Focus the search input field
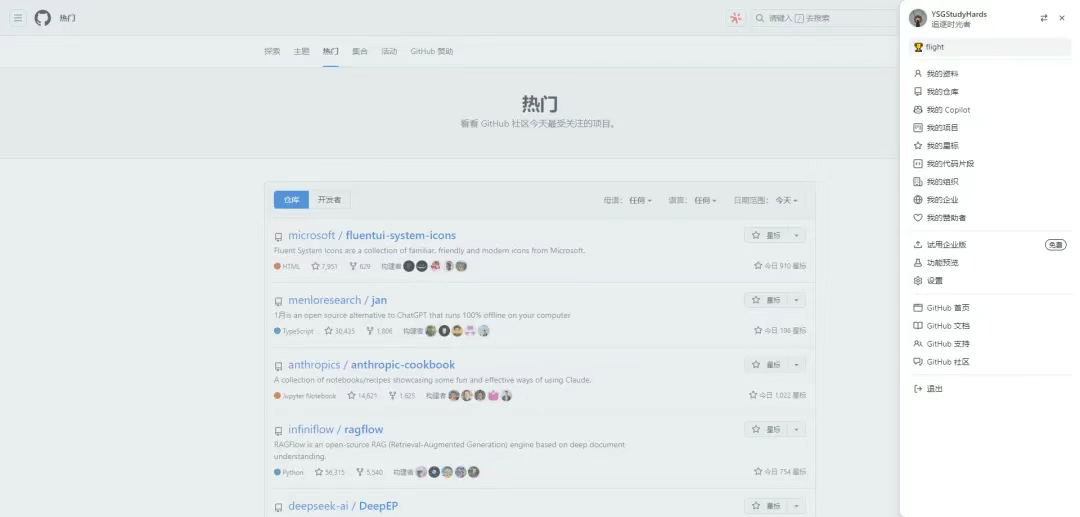Screen dimensions: 1080x517 coord(824,19)
